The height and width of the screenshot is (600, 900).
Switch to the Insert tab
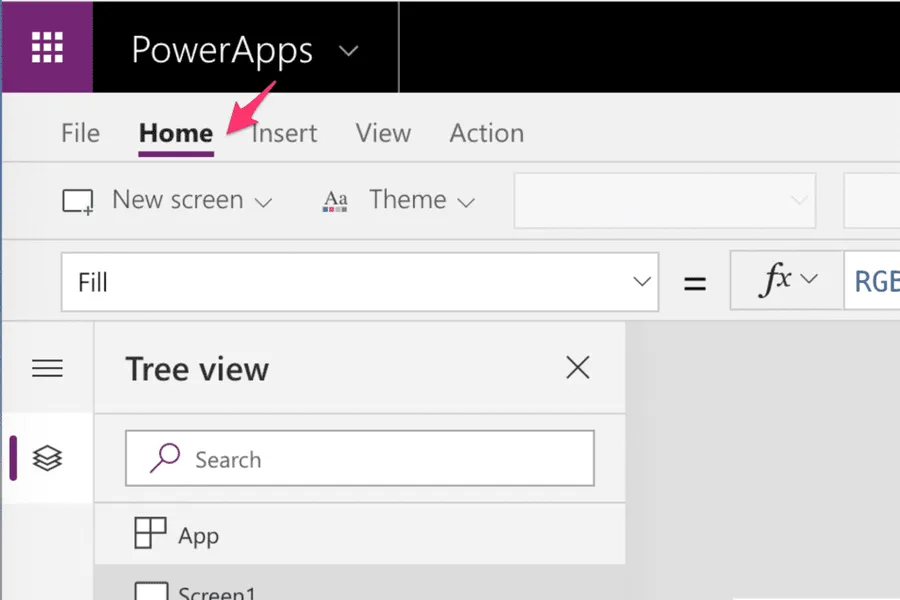pos(284,133)
